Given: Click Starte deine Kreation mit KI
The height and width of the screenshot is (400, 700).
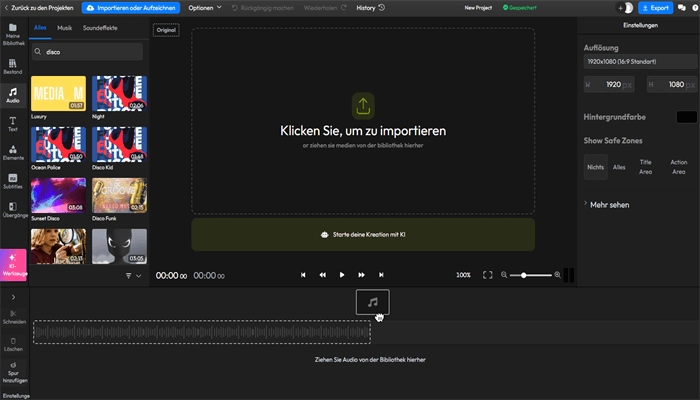Looking at the screenshot, I should tap(363, 234).
